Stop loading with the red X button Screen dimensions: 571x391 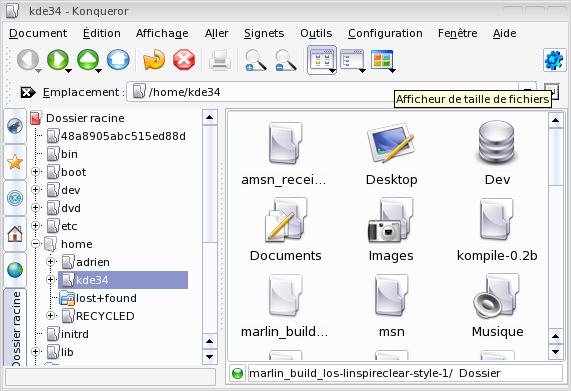[184, 60]
